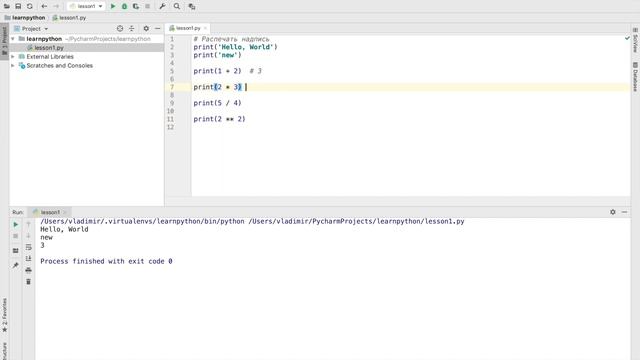The image size is (640, 360).
Task: Click the Save All icon in toolbar
Action: [18, 6]
